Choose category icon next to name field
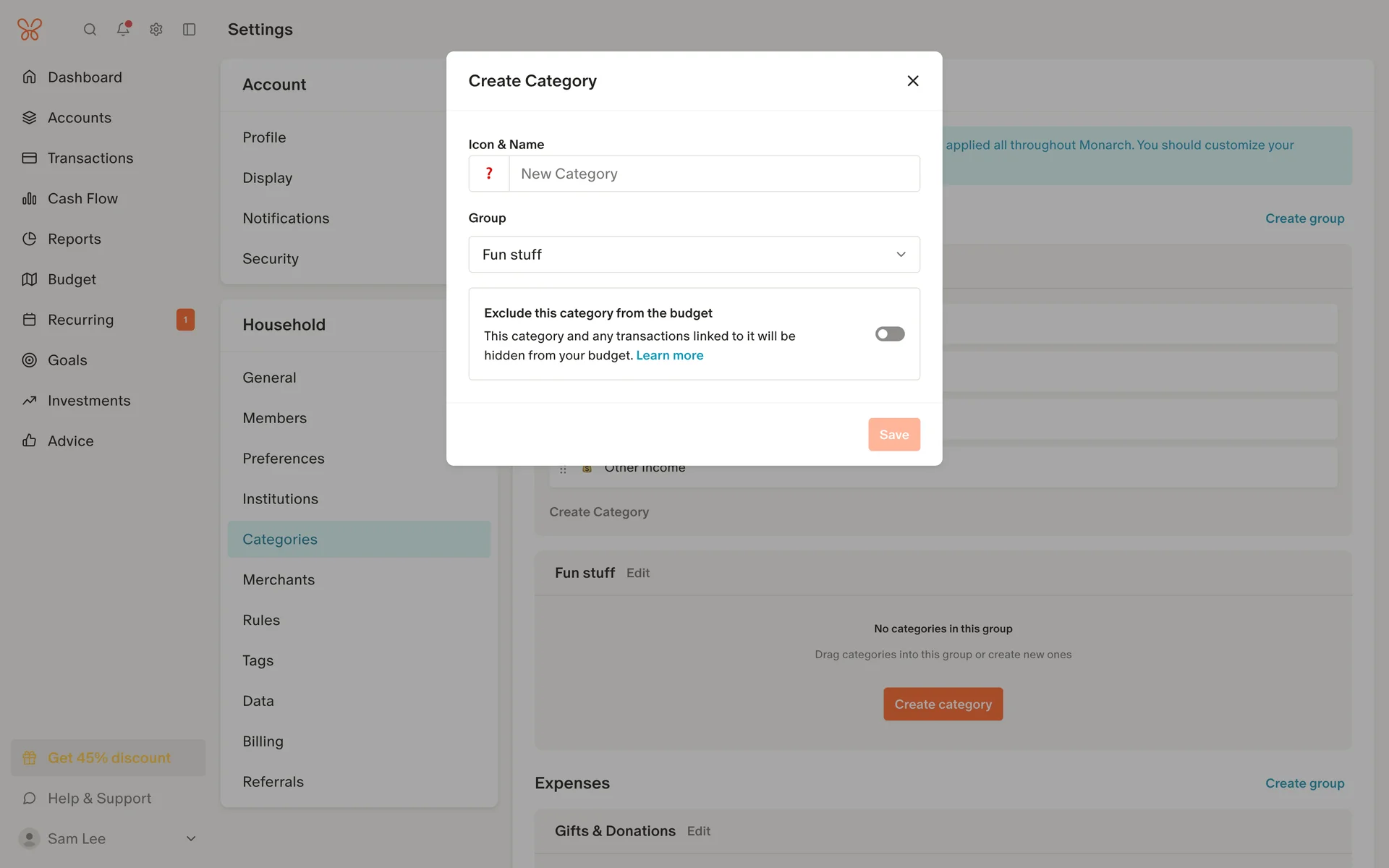Screen dimensions: 1389x868 tap(489, 174)
